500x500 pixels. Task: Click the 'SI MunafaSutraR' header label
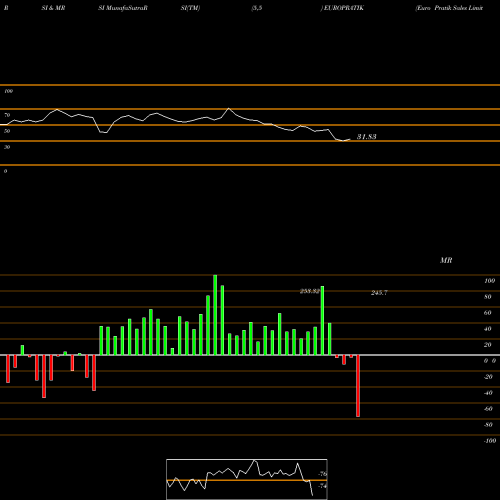click(x=123, y=8)
